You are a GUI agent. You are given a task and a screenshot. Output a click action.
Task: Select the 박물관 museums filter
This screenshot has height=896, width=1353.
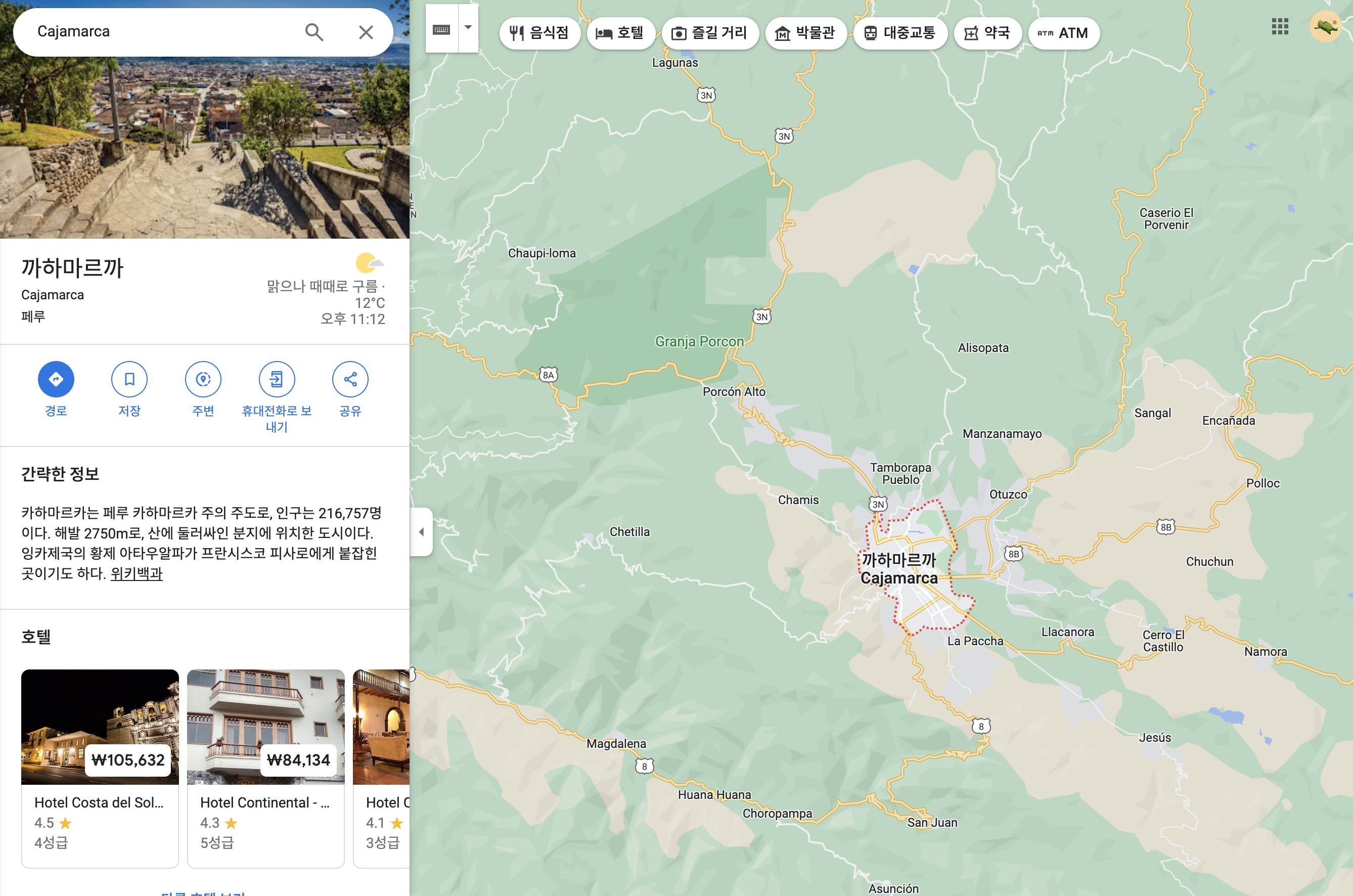(x=805, y=33)
